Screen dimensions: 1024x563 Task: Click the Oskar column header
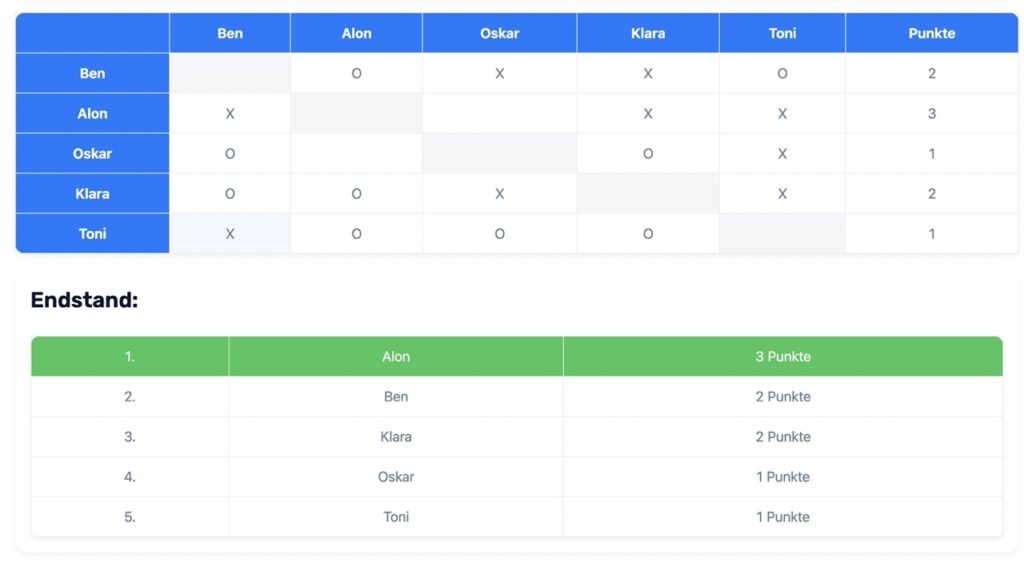point(499,33)
